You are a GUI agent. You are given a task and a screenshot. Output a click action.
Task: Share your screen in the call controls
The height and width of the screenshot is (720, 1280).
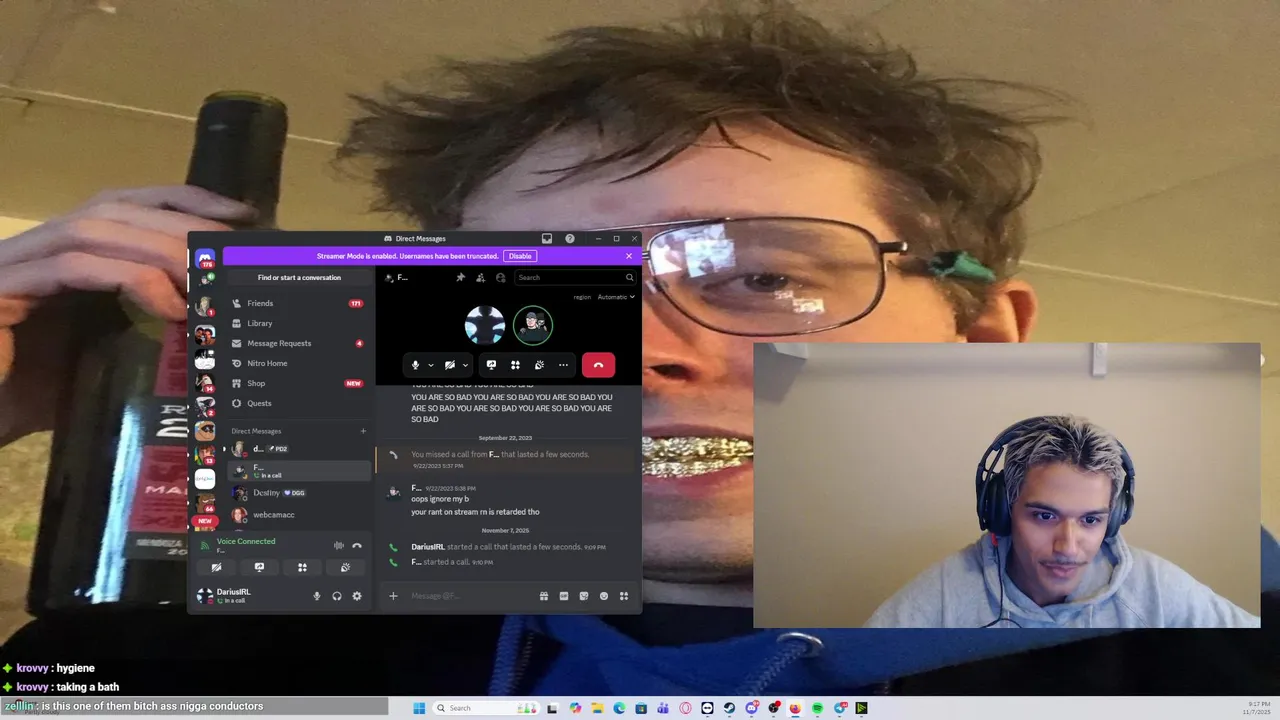tap(491, 365)
